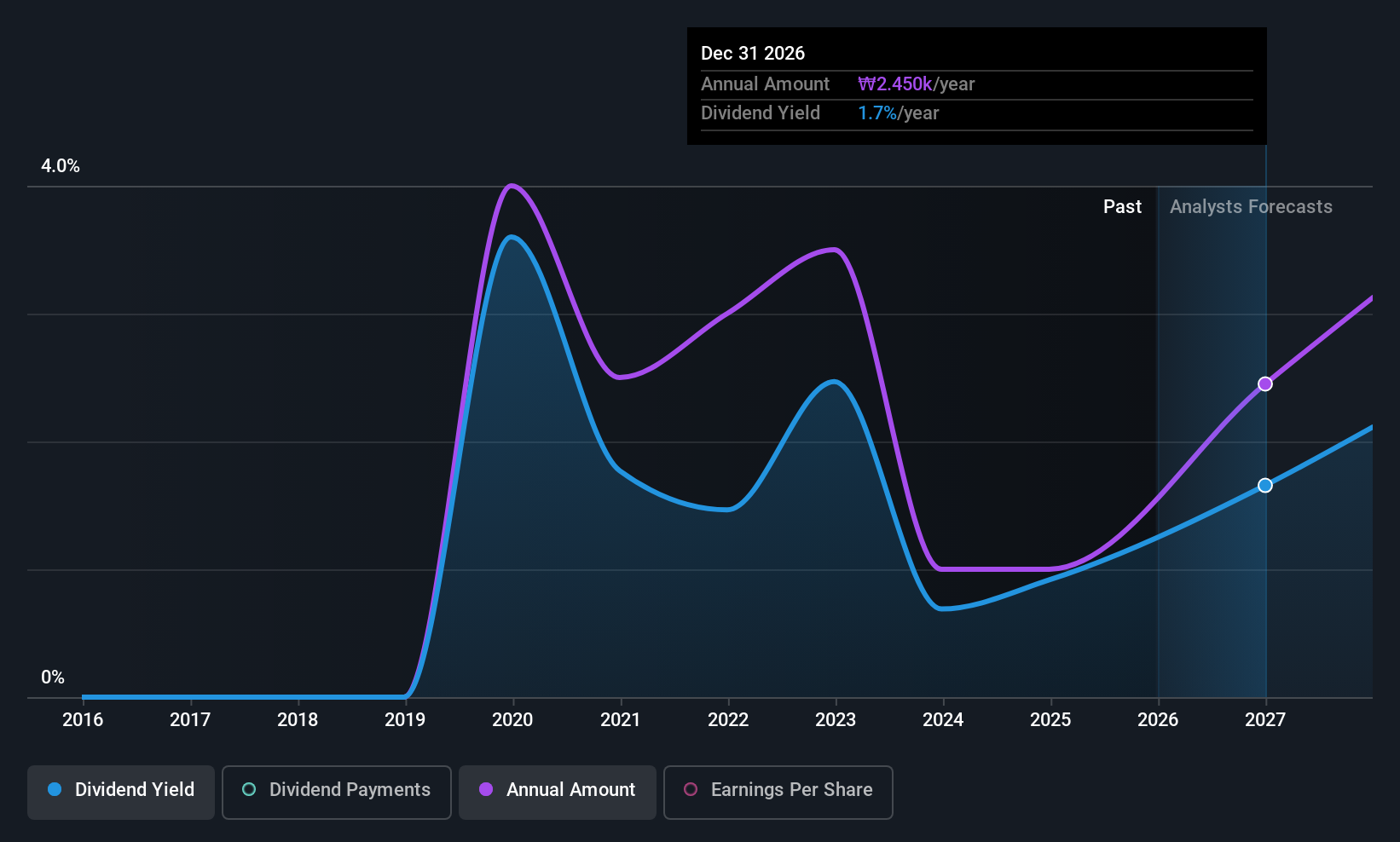
Task: Click the 0% y-axis label
Action: pyautogui.click(x=53, y=678)
